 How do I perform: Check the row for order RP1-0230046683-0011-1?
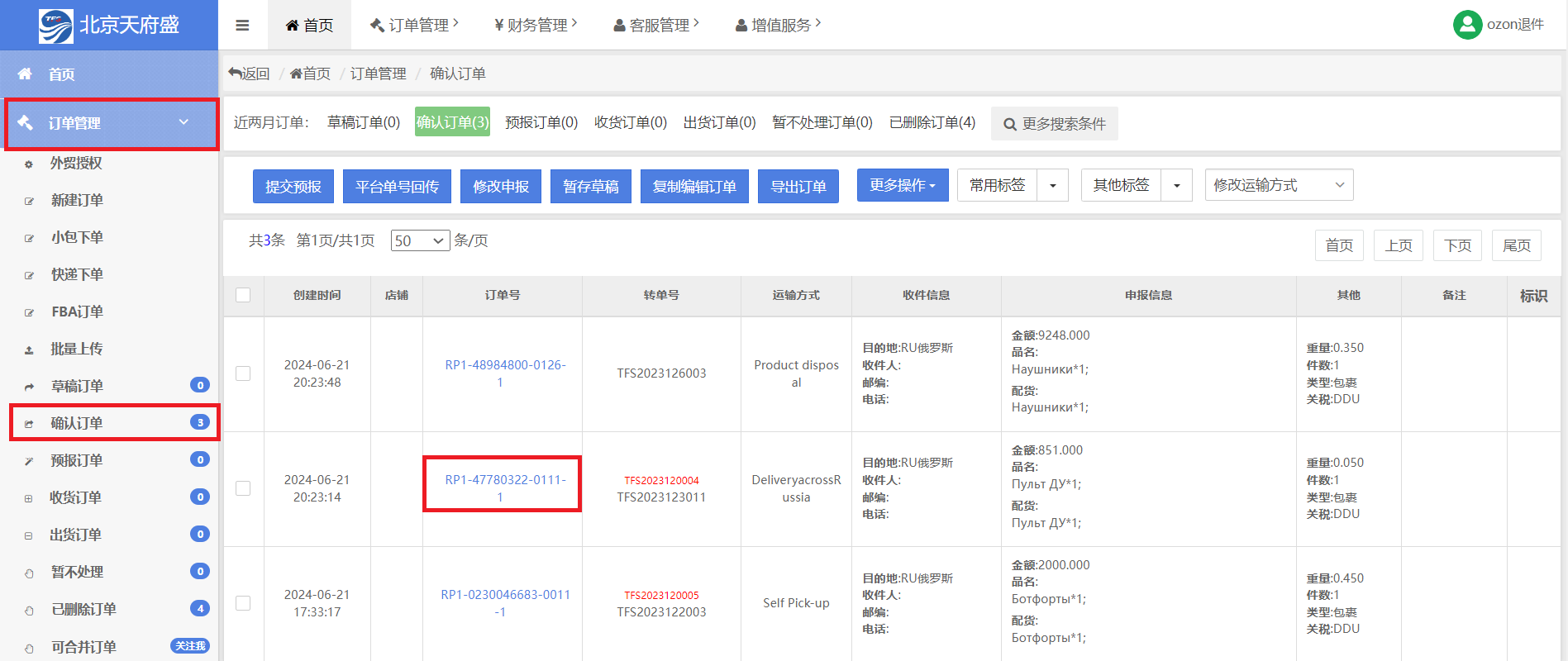pos(243,603)
